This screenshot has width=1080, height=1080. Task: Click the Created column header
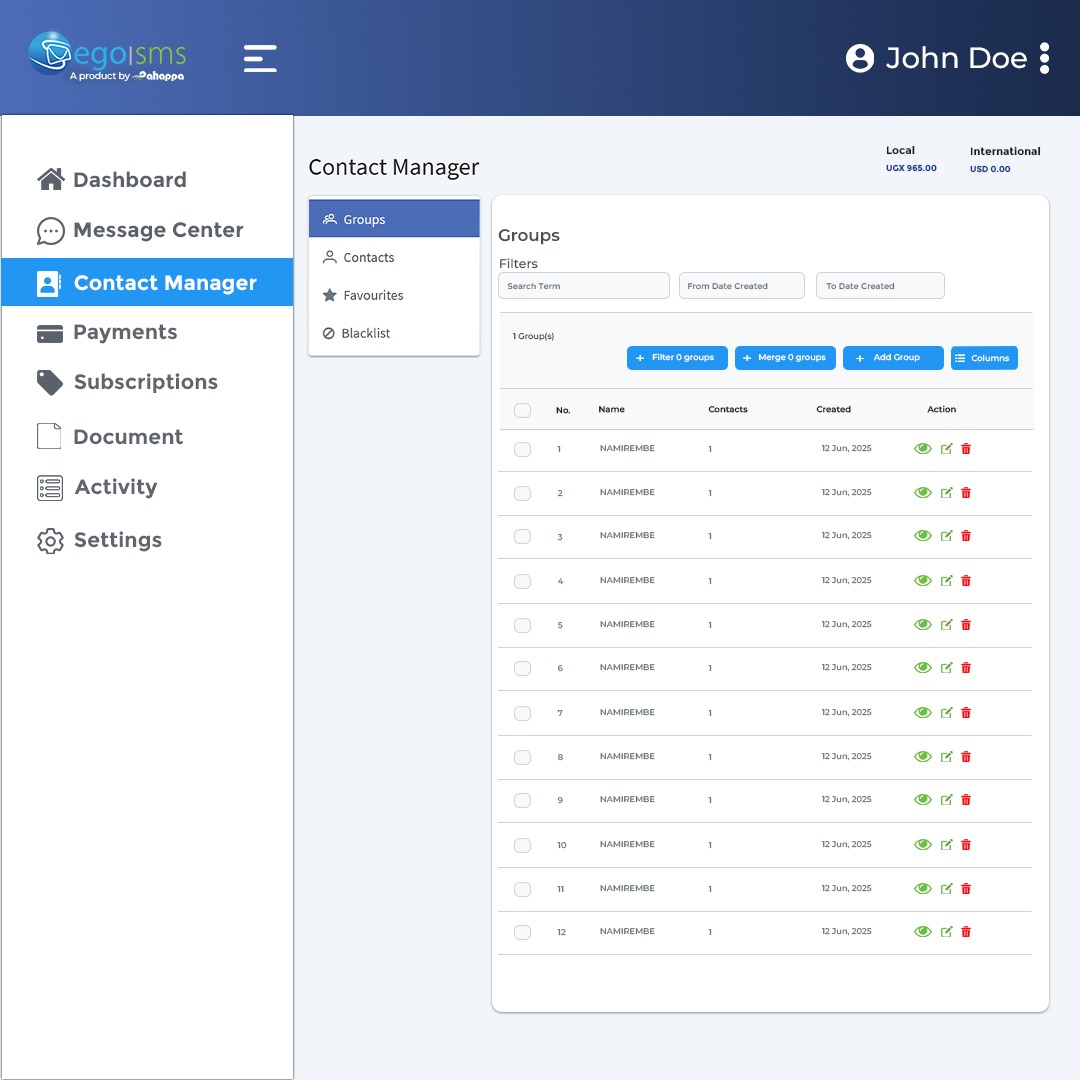833,409
